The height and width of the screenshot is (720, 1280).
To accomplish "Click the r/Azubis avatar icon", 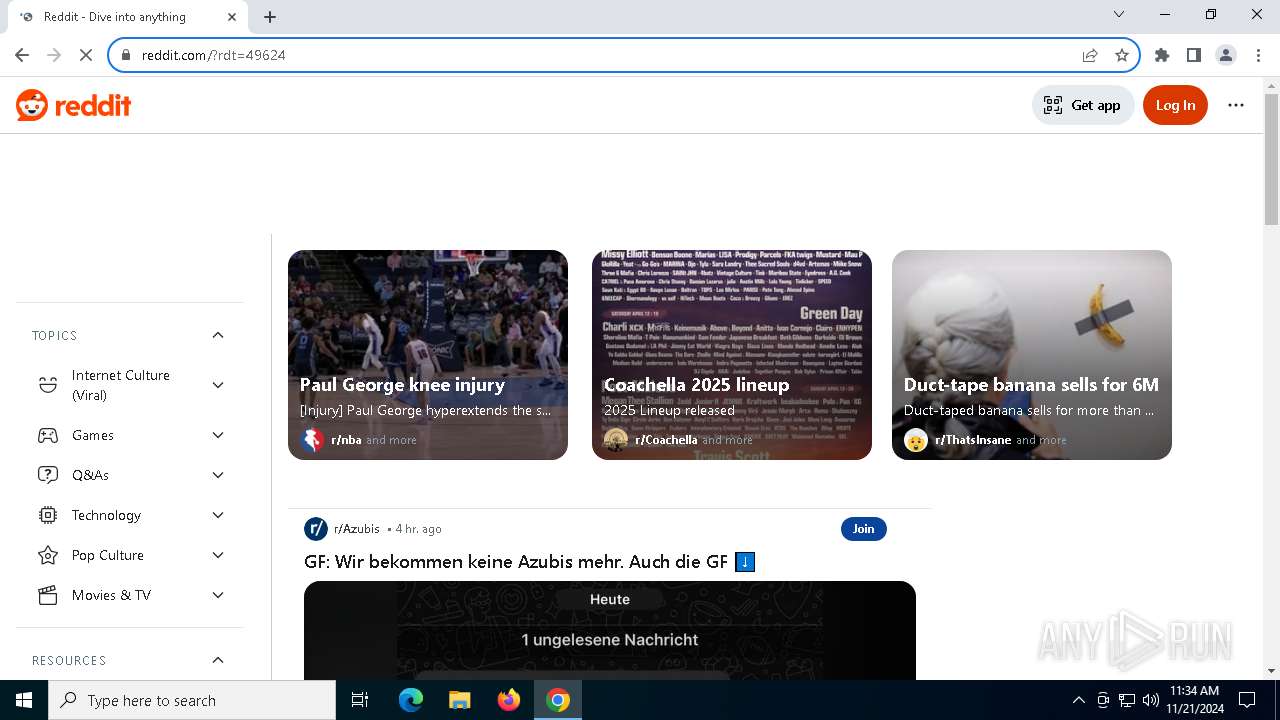I will [x=316, y=529].
